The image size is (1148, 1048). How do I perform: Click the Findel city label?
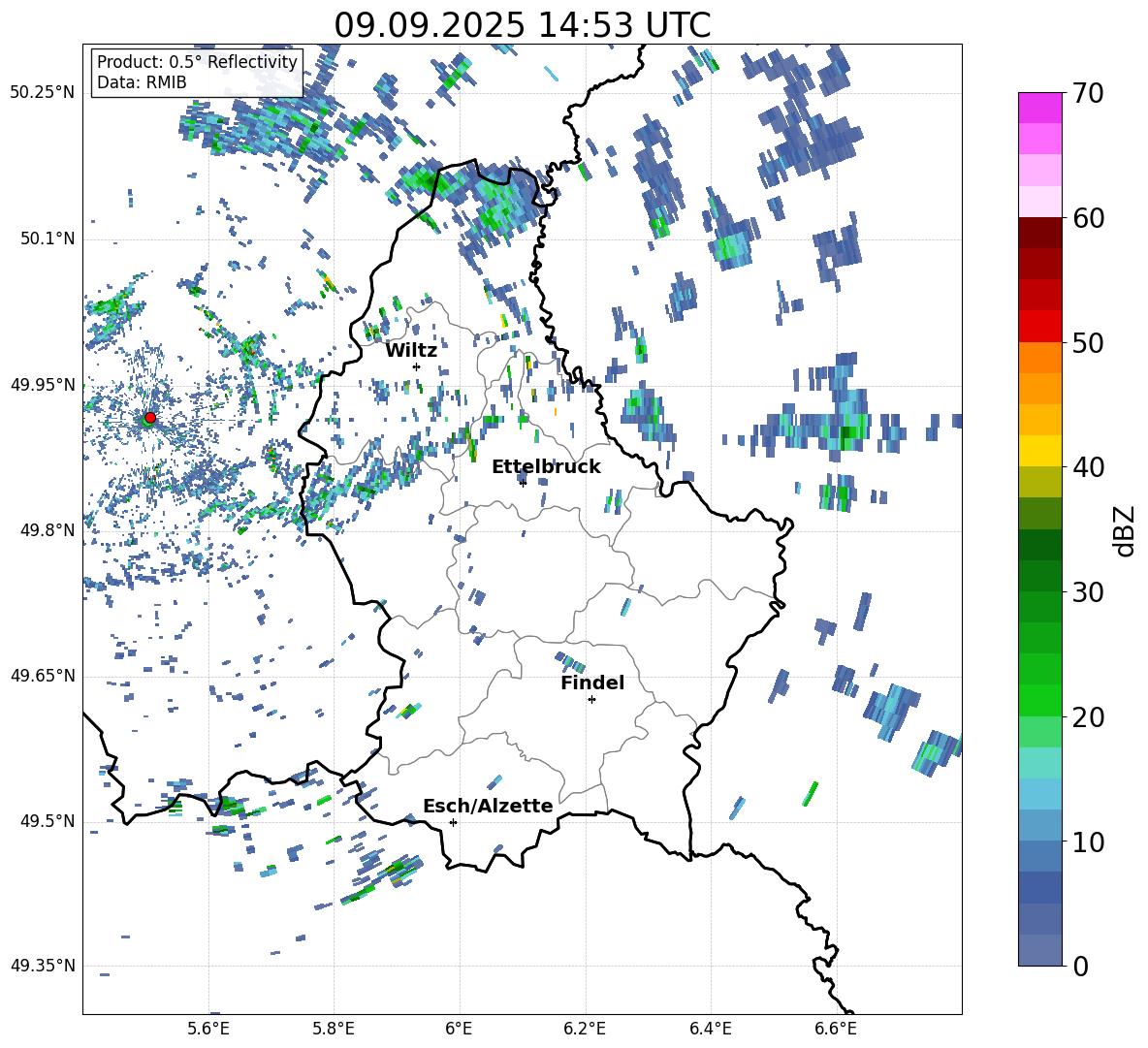(592, 683)
